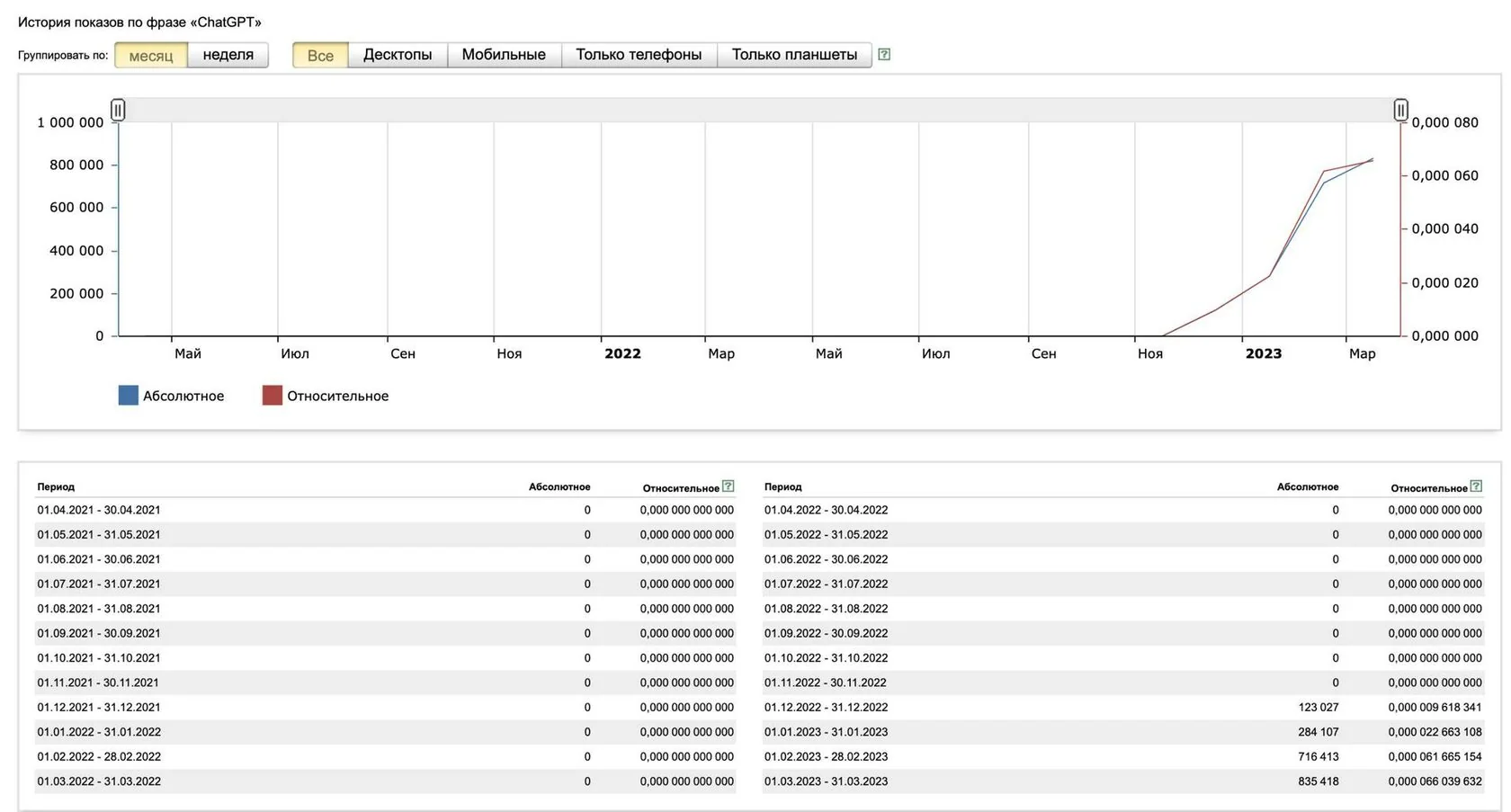Select period 01.03.2023 - 31.03.2023

pyautogui.click(x=826, y=781)
